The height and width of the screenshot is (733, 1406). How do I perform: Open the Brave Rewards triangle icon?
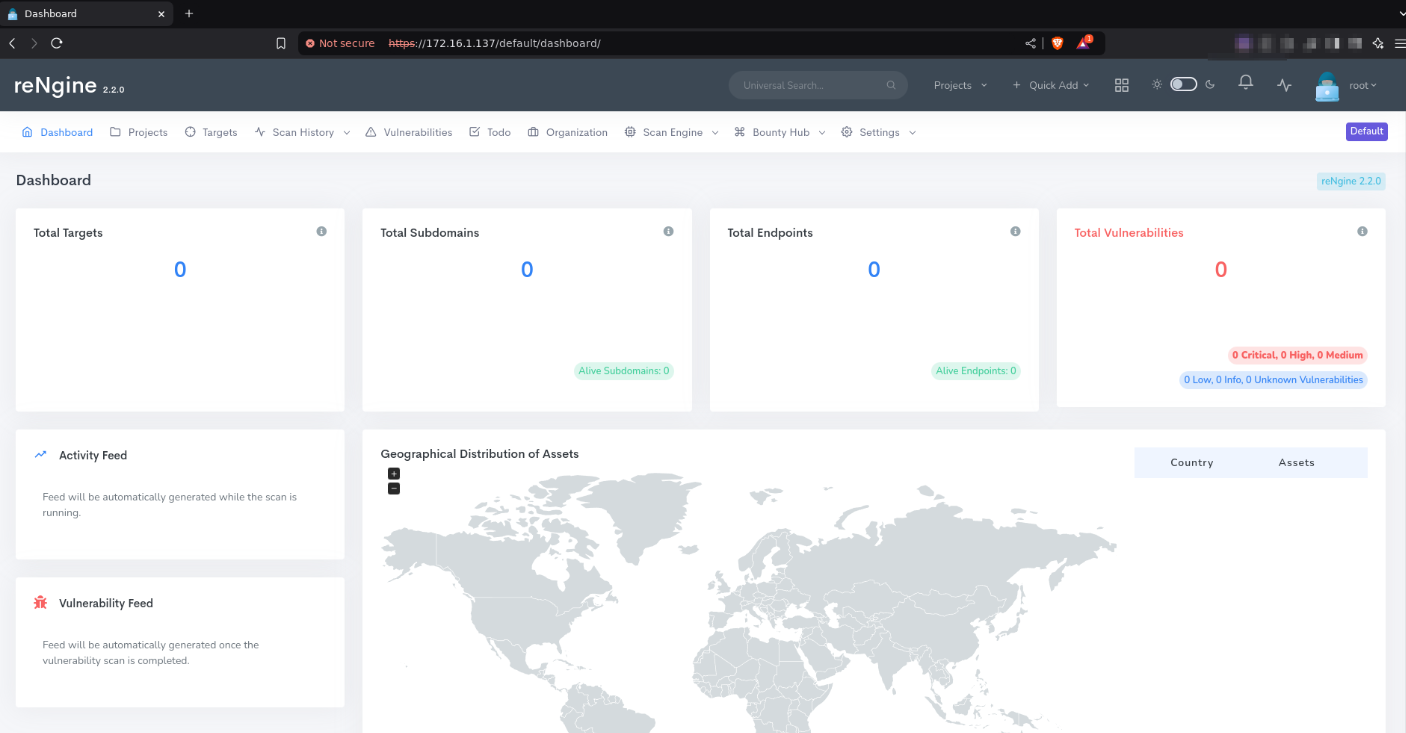click(x=1084, y=43)
